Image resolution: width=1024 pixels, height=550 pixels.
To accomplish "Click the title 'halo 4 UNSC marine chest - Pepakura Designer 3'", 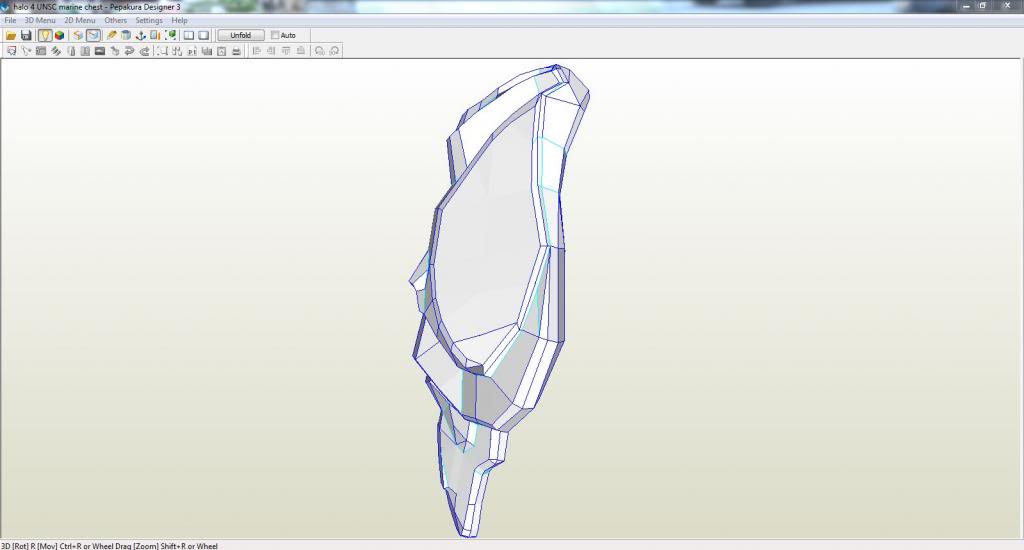I will click(97, 7).
